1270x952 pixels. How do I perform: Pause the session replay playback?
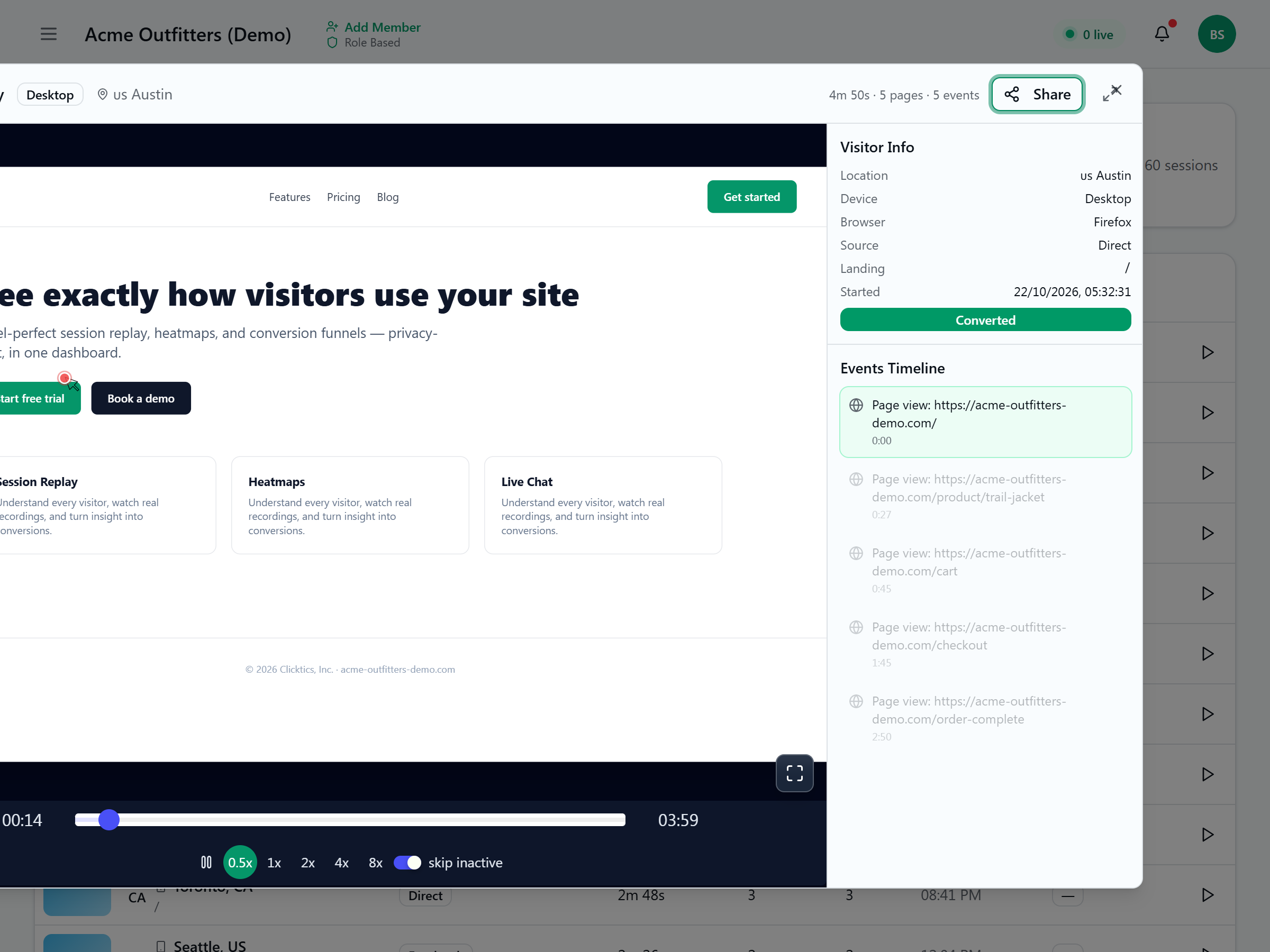[x=206, y=862]
